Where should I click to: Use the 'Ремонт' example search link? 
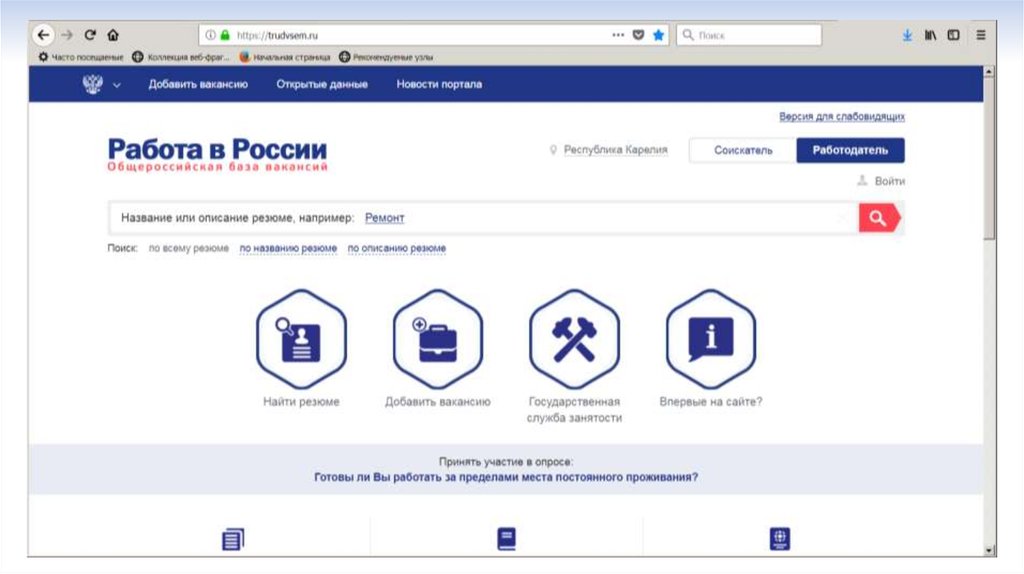click(385, 218)
